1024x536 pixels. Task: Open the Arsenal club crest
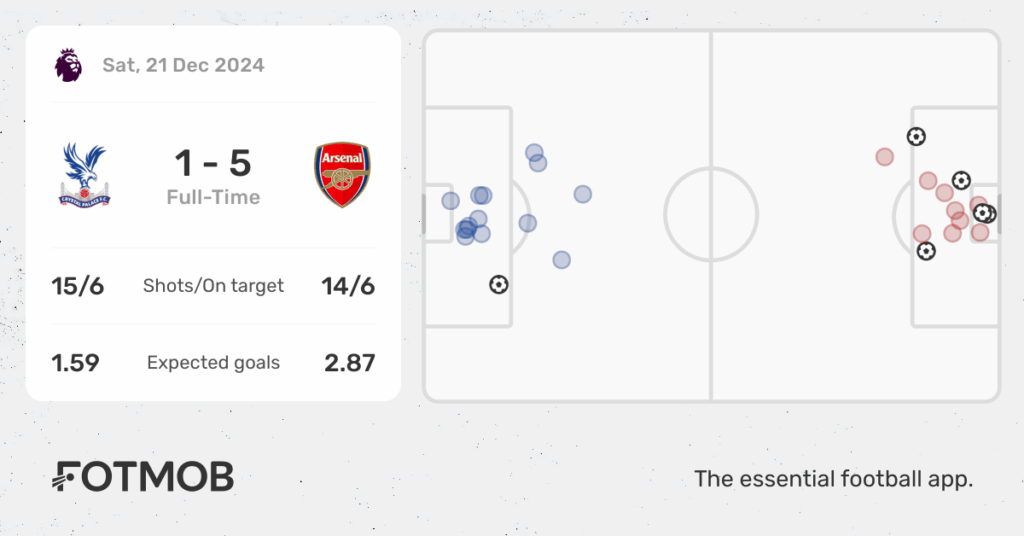[x=342, y=175]
